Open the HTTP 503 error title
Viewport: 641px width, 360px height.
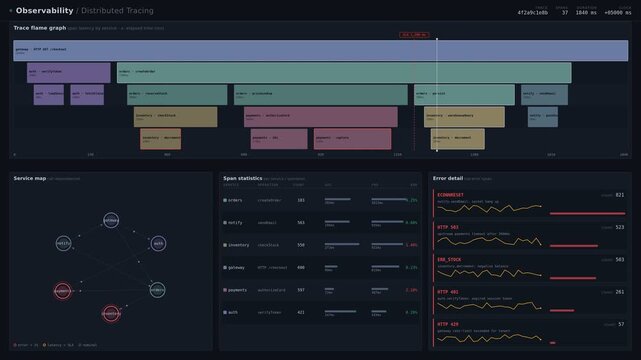pos(448,227)
